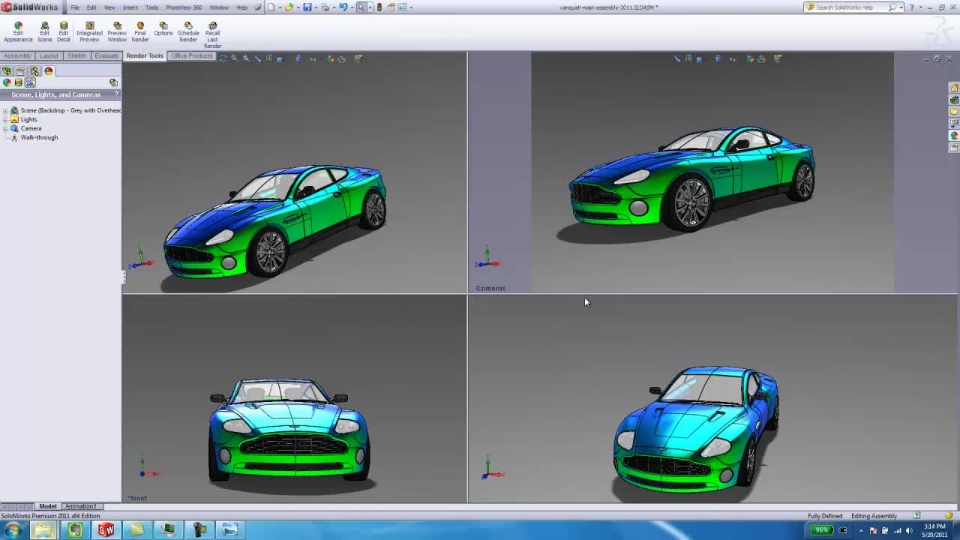The width and height of the screenshot is (960, 540).
Task: Expand the Select tool dropdown arrow
Action: [370, 7]
